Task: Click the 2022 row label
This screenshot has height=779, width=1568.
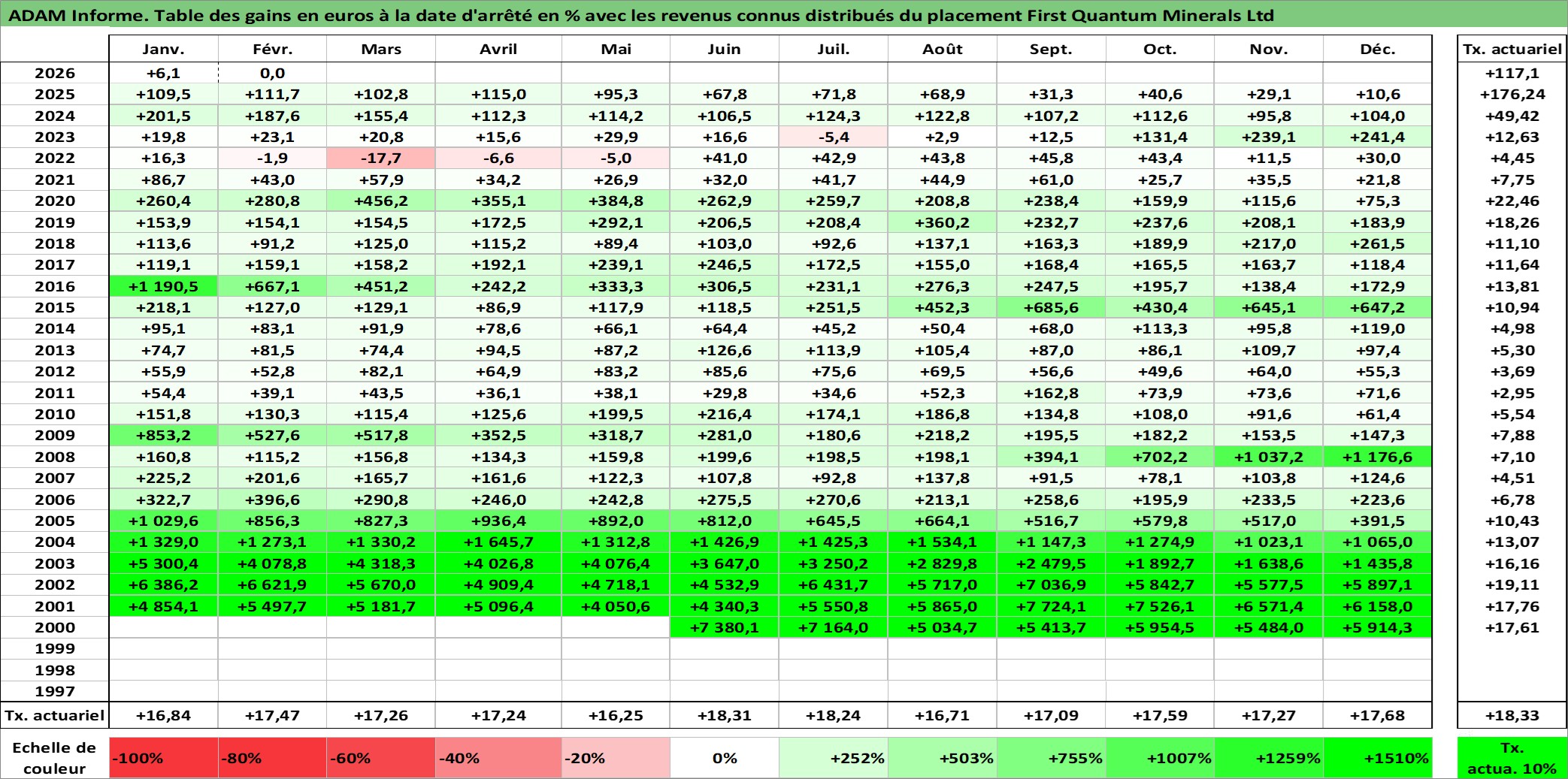Action: click(55, 158)
